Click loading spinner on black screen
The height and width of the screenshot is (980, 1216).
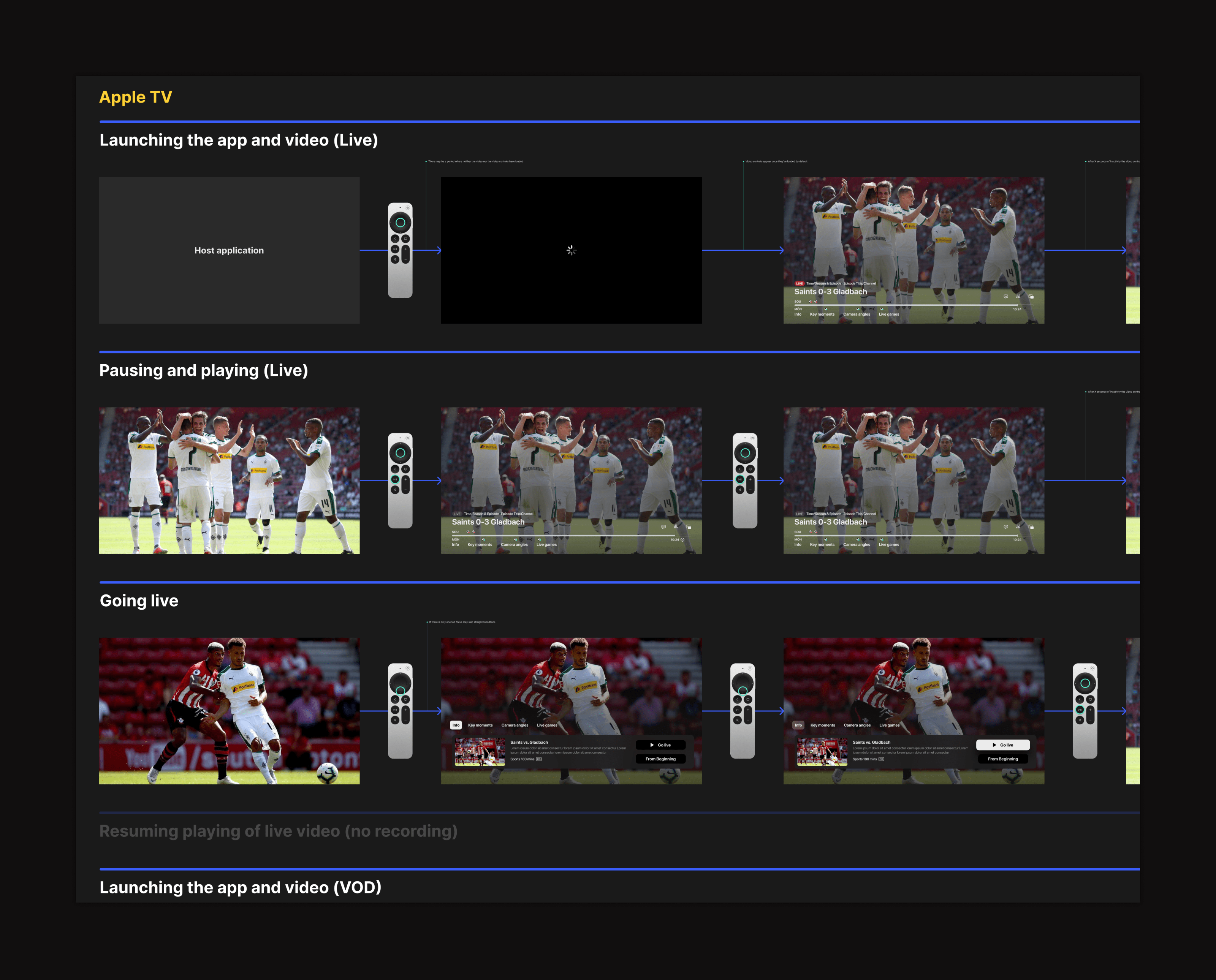(571, 250)
